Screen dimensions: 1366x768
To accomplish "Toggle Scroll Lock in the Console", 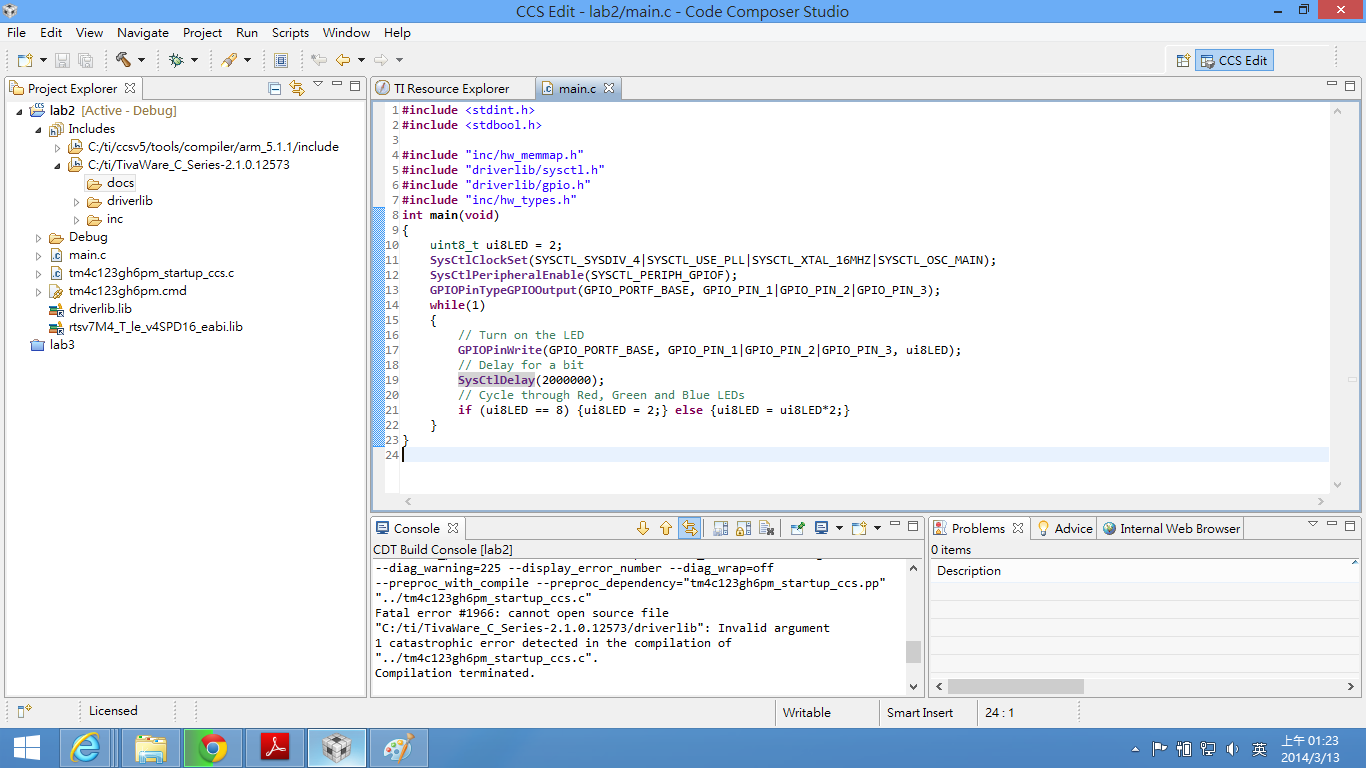I will click(x=743, y=528).
